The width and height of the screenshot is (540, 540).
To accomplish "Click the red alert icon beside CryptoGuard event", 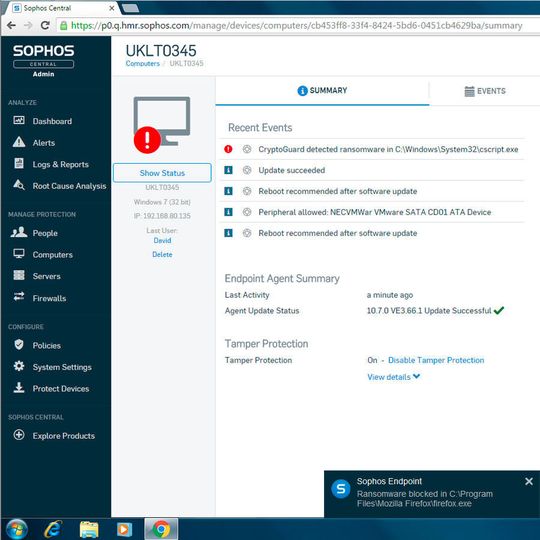I will [228, 149].
